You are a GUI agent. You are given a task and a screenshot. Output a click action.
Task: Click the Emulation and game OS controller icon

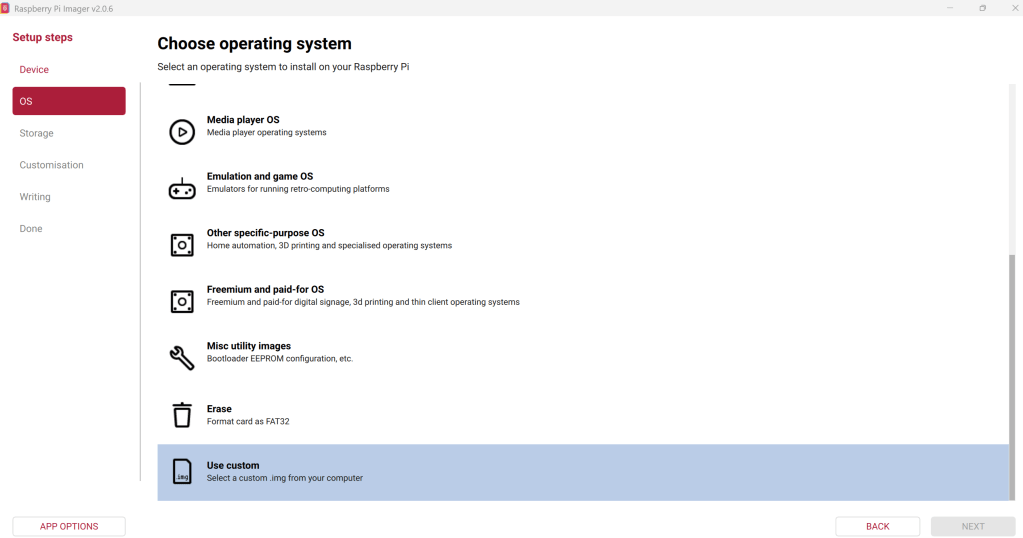[x=182, y=189]
